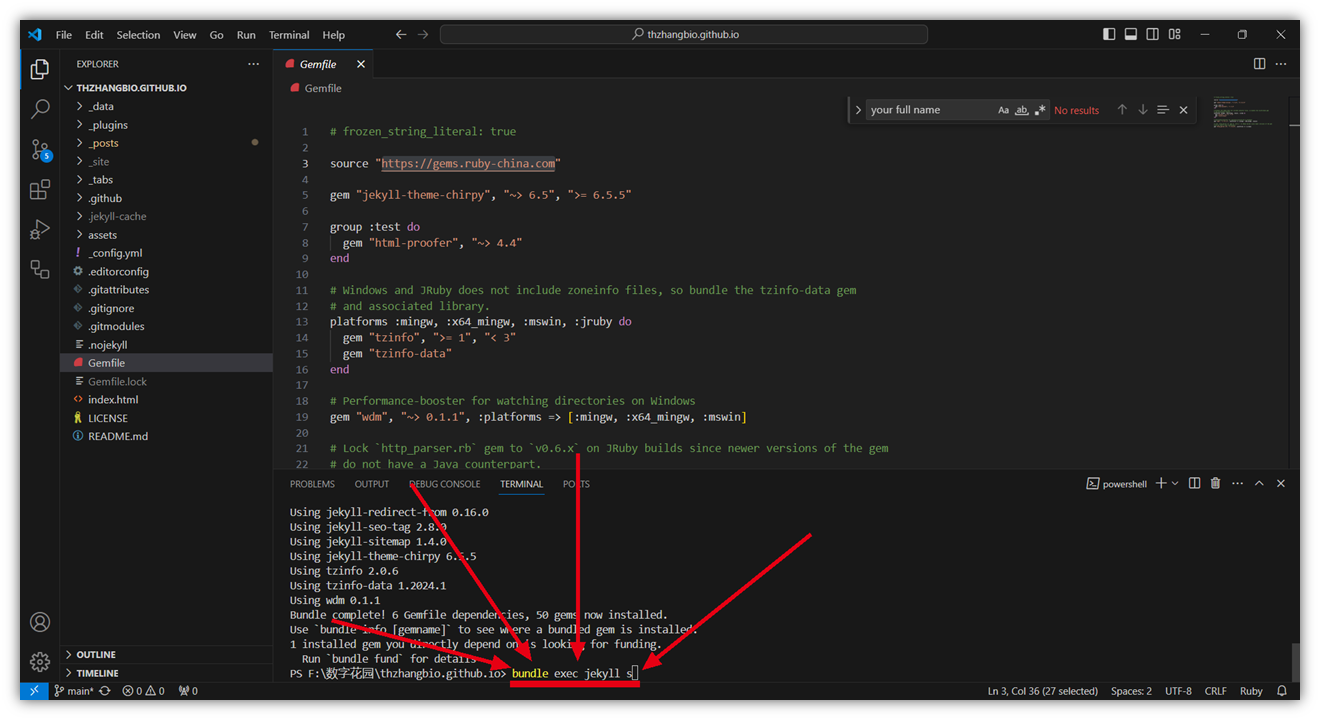Open the Terminal menu in the menu bar
This screenshot has width=1320, height=720.
(x=289, y=35)
